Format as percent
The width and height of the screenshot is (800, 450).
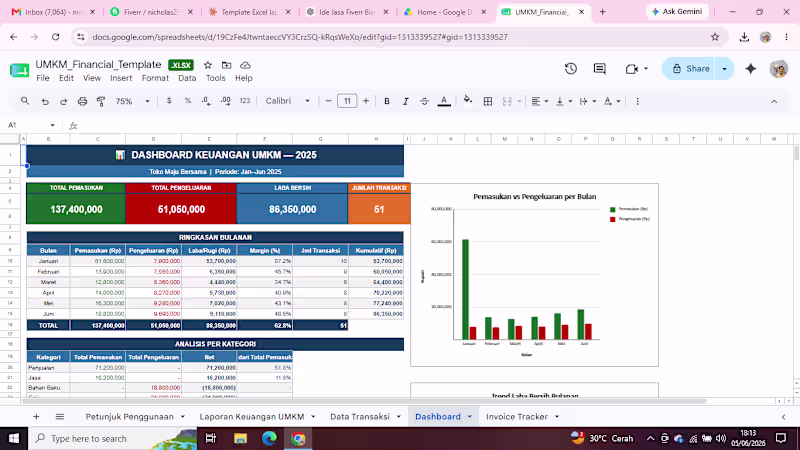188,101
